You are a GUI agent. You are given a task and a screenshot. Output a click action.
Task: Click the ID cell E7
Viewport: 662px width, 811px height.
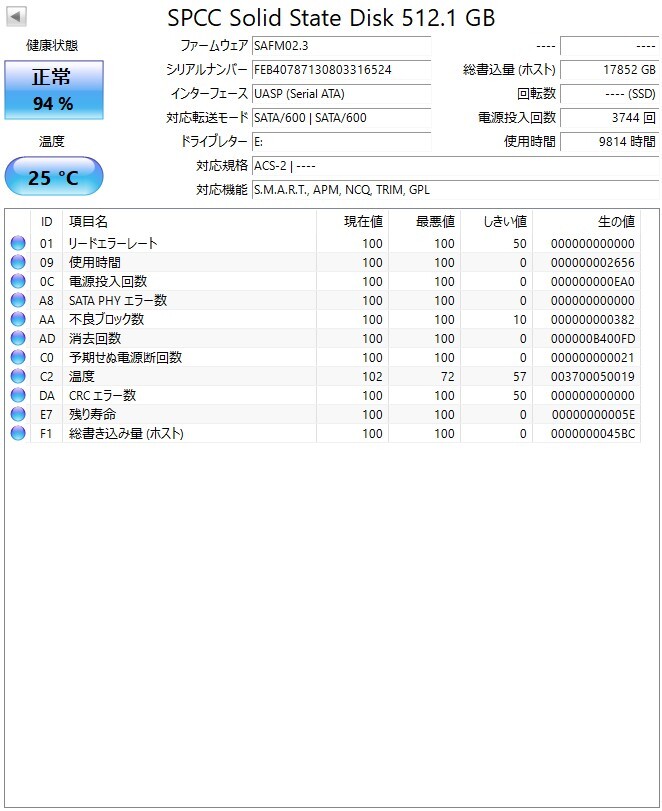[x=47, y=414]
